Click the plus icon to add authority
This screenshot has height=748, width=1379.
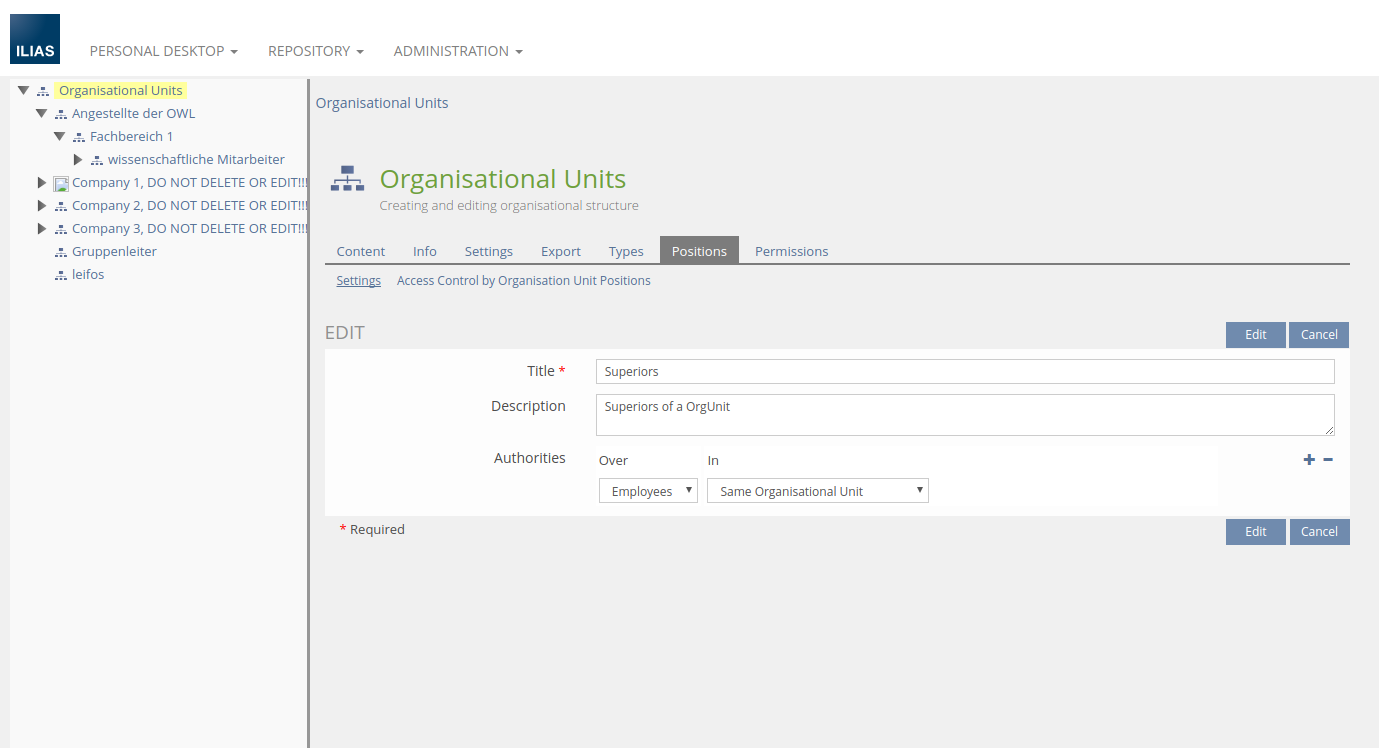[x=1309, y=460]
